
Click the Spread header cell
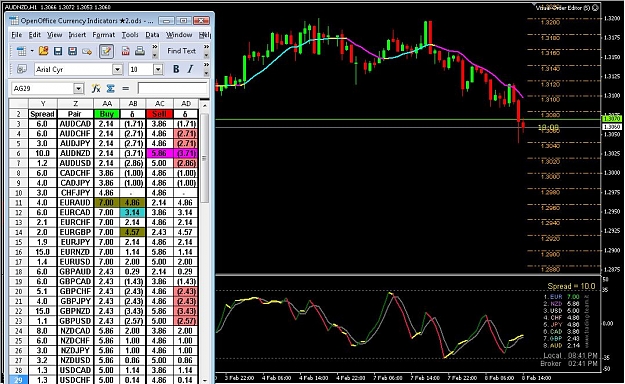pos(42,114)
